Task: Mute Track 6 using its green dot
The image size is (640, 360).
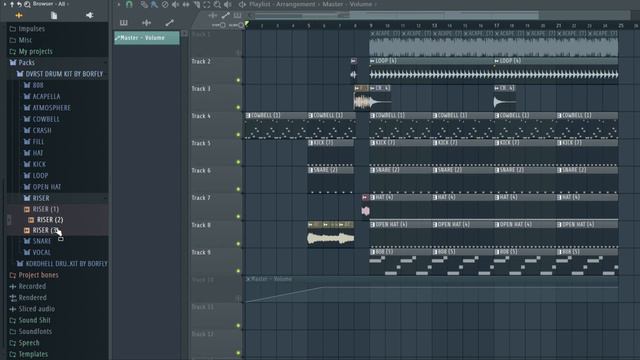Action: [238, 189]
